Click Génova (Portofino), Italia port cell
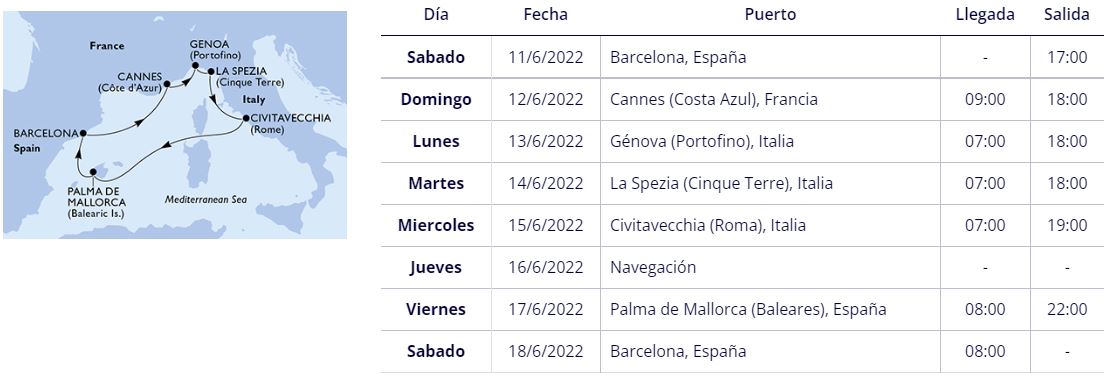 [x=770, y=142]
